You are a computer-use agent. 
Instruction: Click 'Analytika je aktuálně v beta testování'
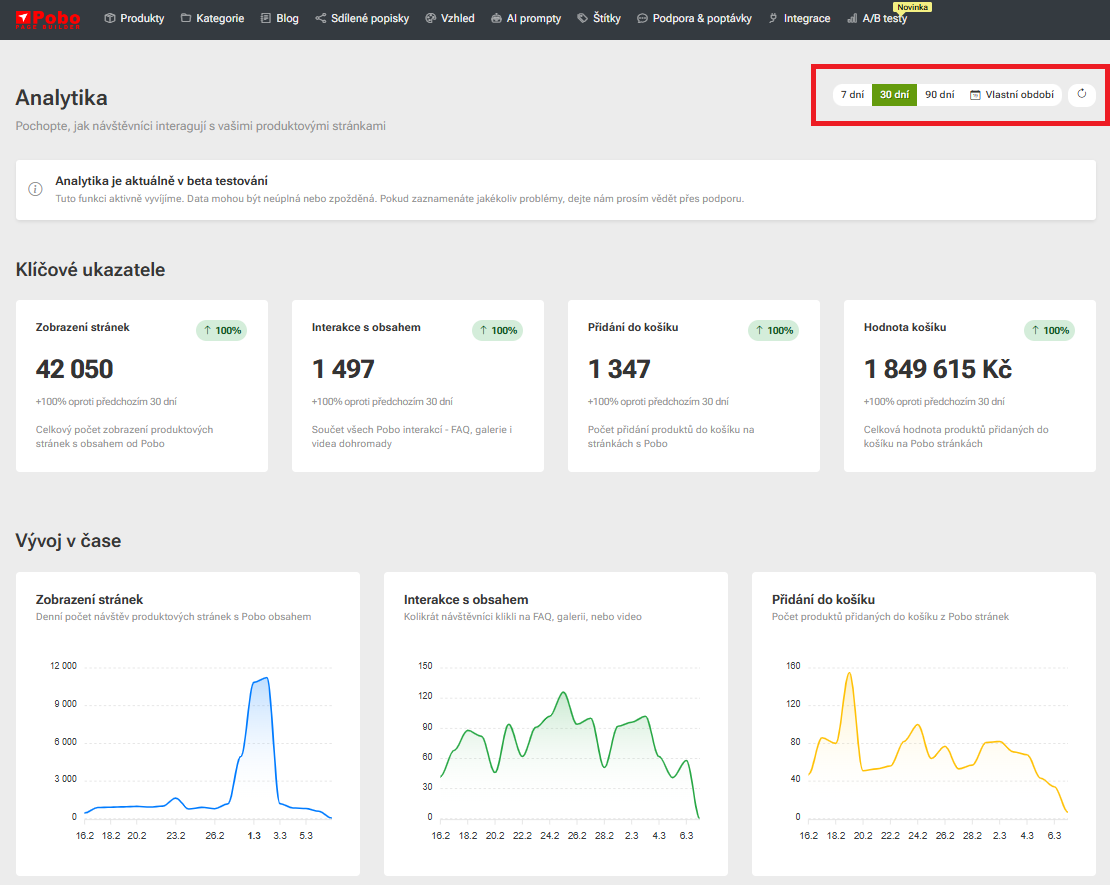point(161,181)
